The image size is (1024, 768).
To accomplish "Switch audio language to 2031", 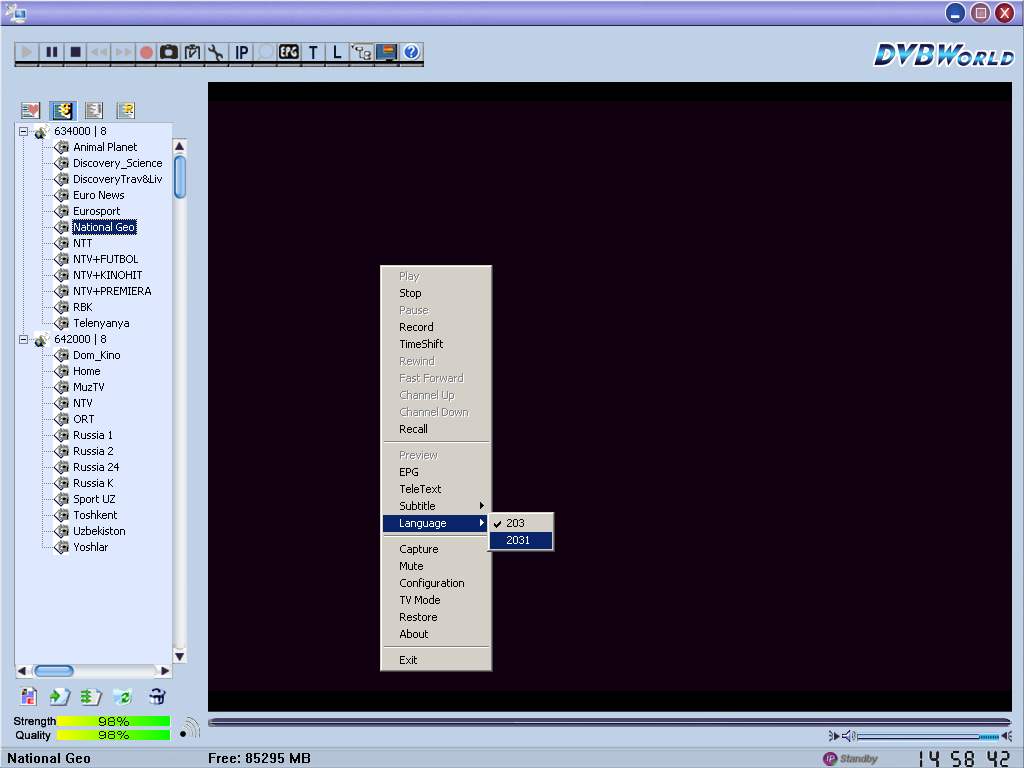I will click(518, 540).
